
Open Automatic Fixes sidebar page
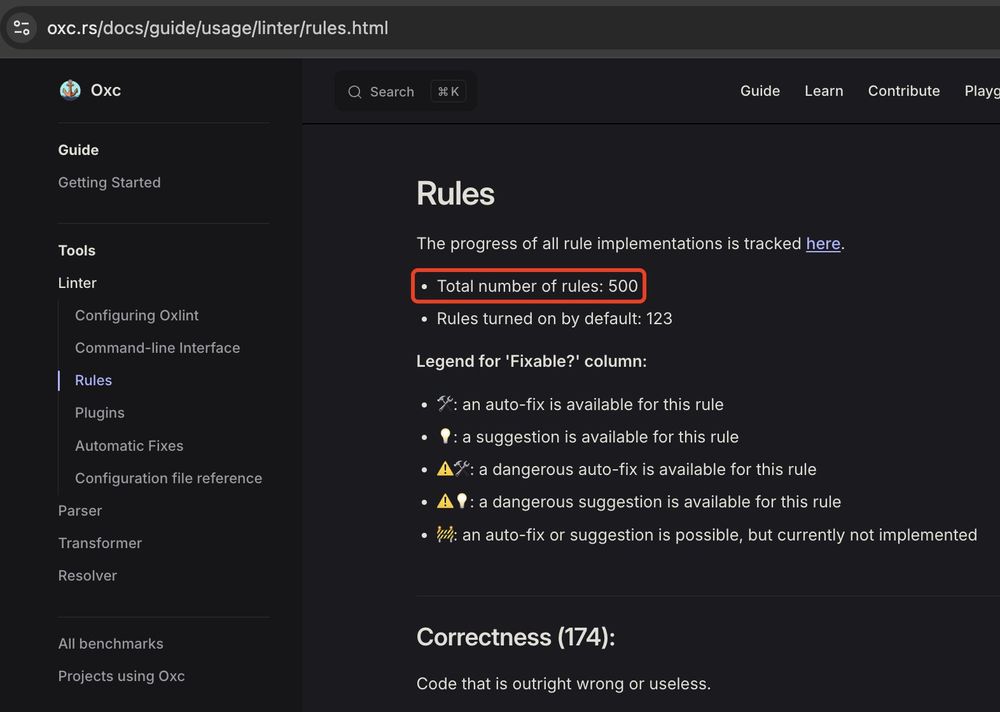(129, 445)
